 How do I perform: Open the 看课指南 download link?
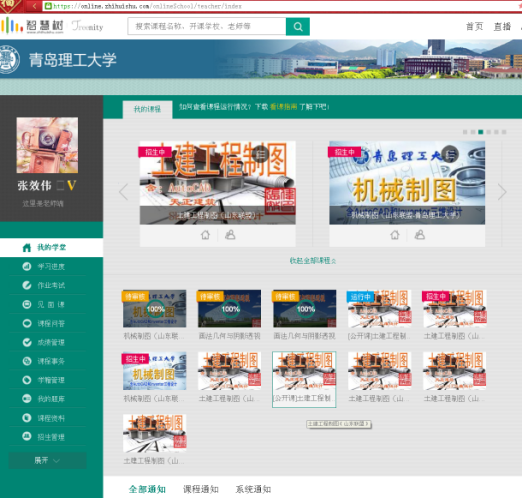point(283,107)
